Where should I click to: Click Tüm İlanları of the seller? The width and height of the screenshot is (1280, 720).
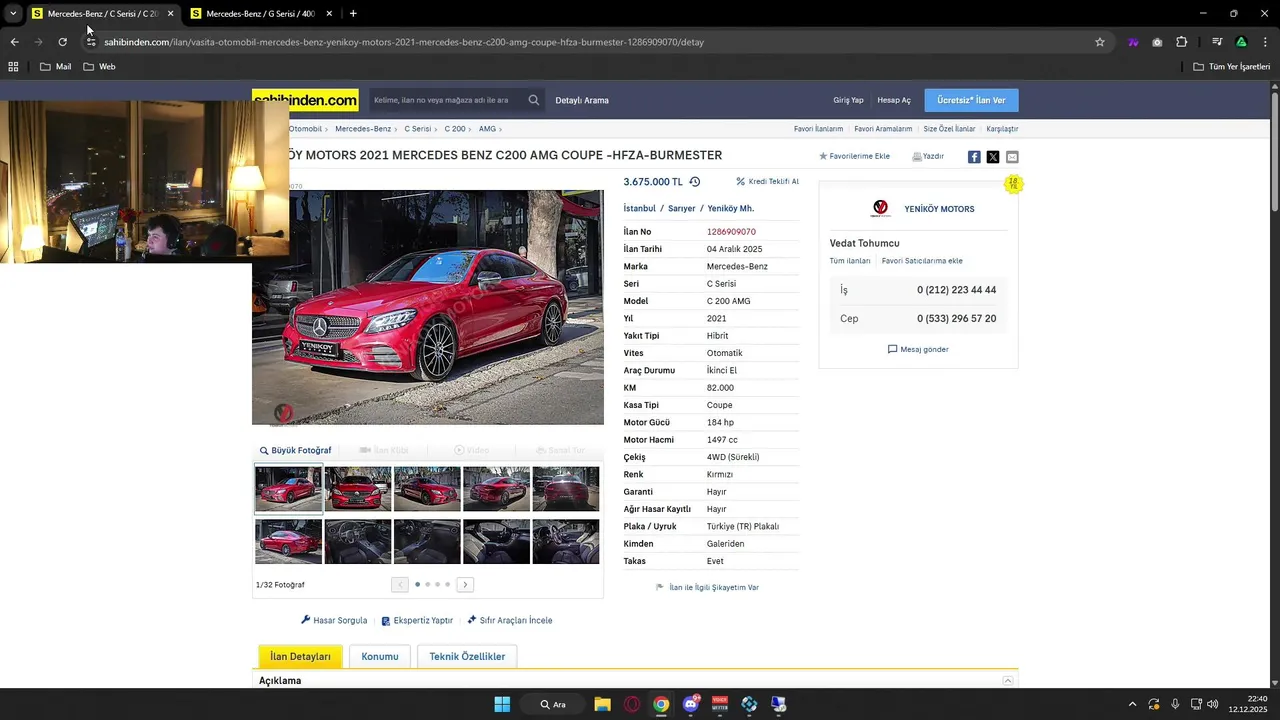[x=850, y=261]
